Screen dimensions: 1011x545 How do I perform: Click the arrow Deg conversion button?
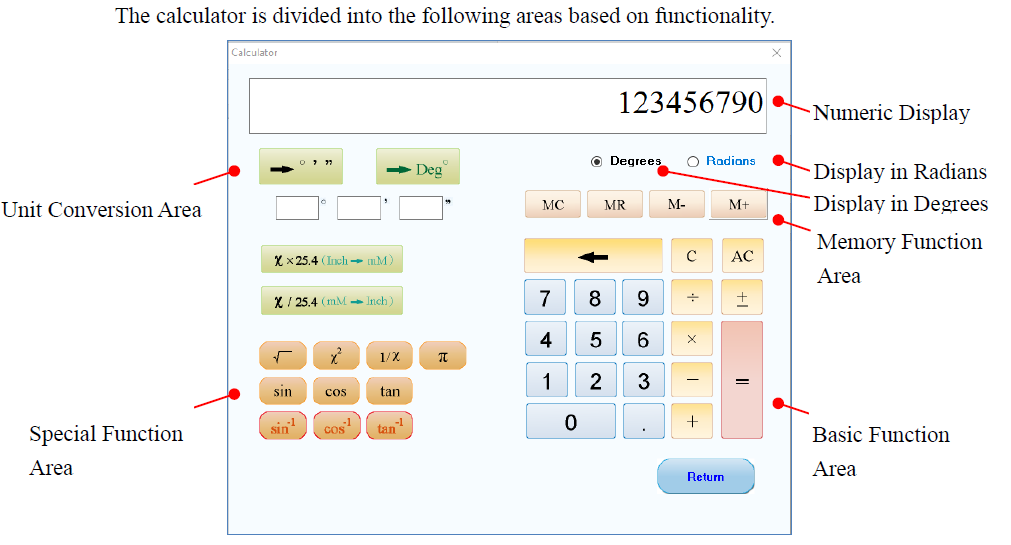pyautogui.click(x=418, y=167)
